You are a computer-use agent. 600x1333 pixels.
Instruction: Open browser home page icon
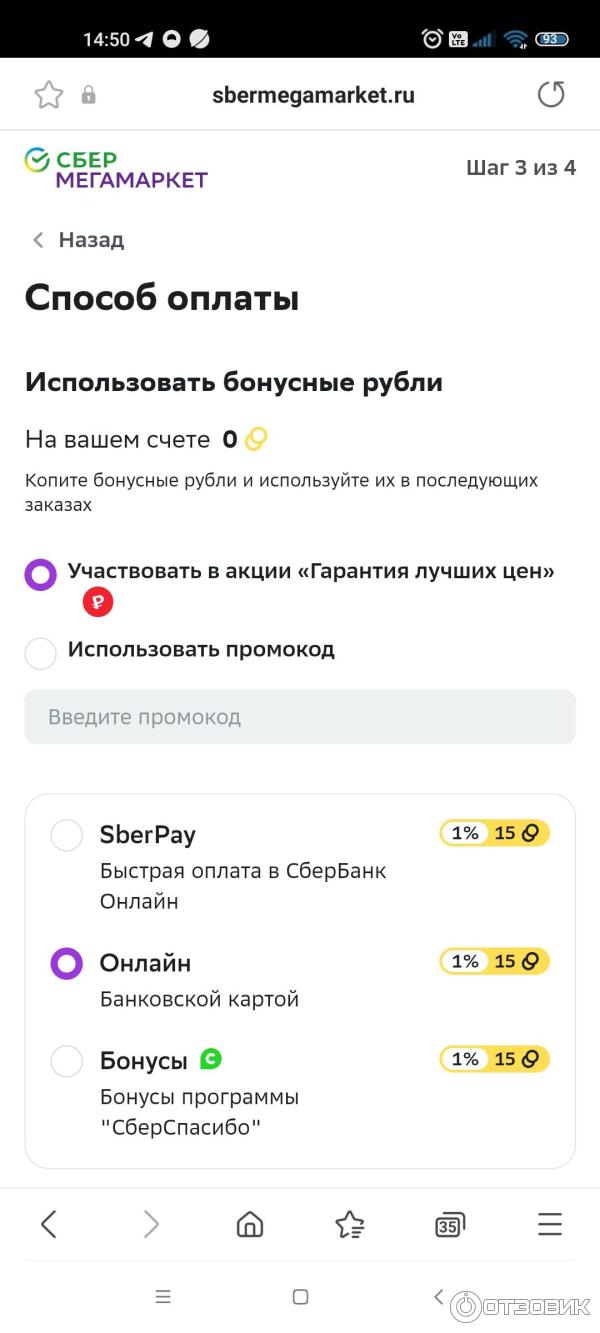[249, 1224]
